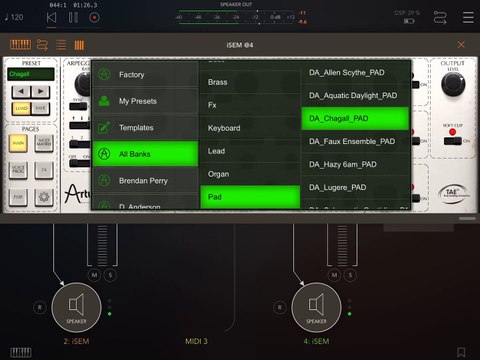Close the iSEM plugin window
The width and height of the screenshot is (480, 360).
[x=461, y=45]
